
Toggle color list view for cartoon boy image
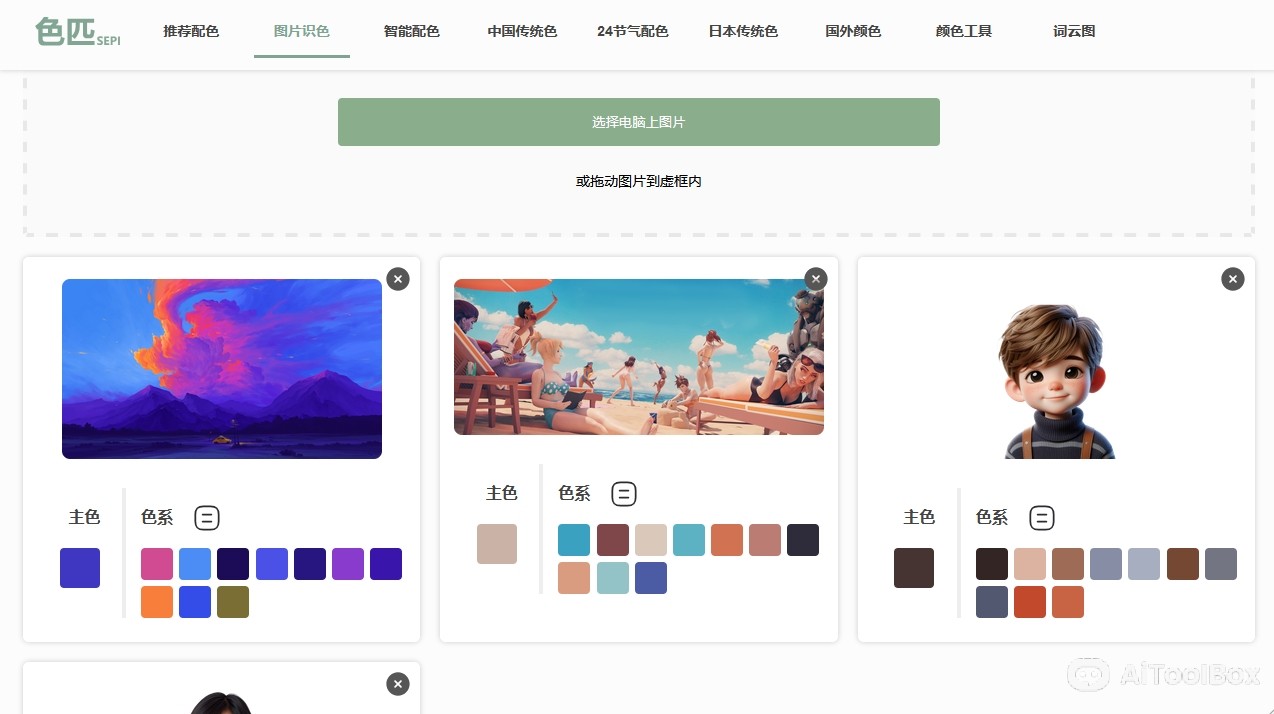(x=1042, y=518)
